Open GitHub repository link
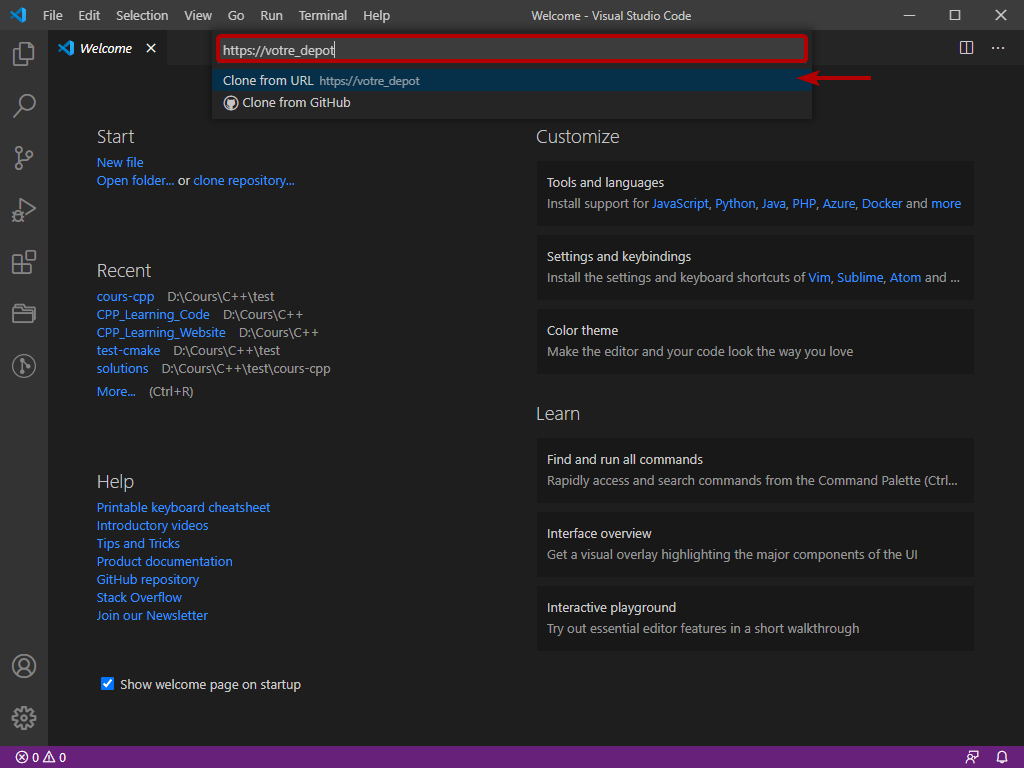Screen dimensions: 1024x768 coord(148,580)
